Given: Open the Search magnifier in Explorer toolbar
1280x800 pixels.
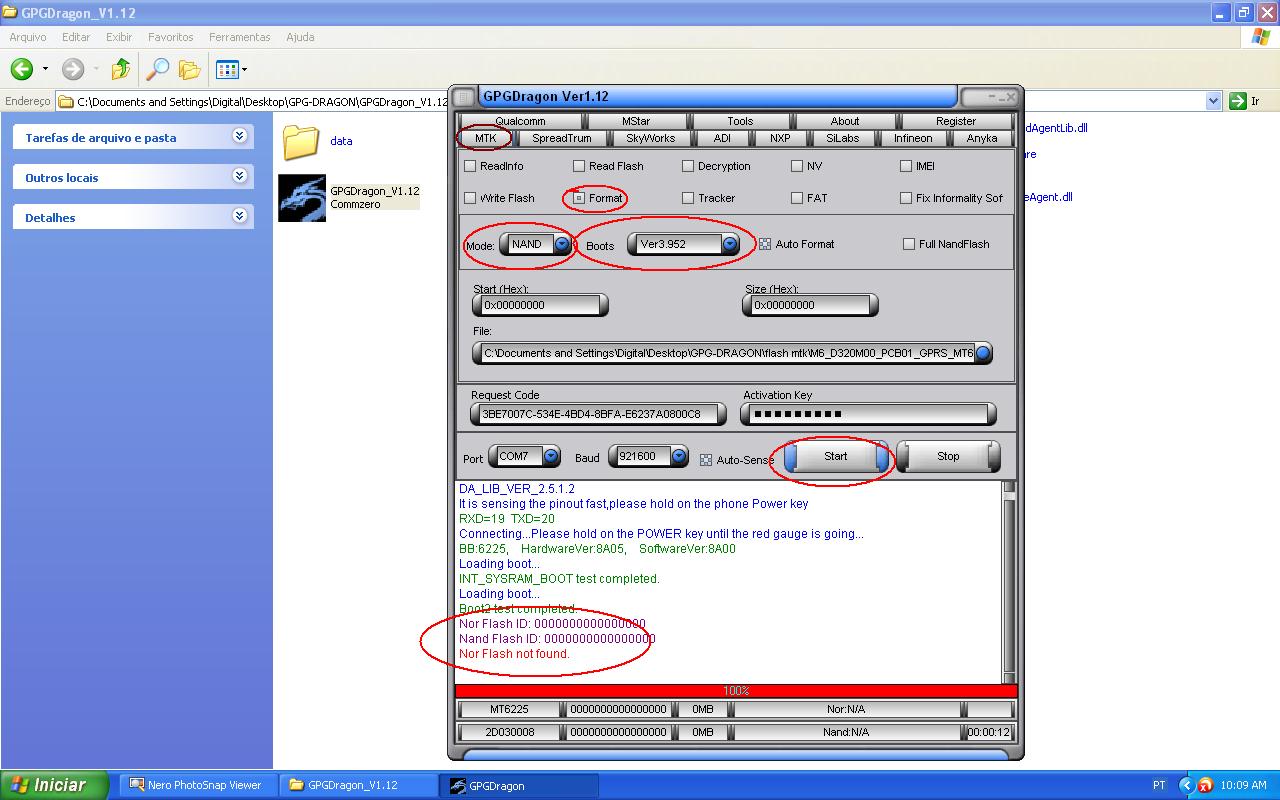Looking at the screenshot, I should 158,69.
